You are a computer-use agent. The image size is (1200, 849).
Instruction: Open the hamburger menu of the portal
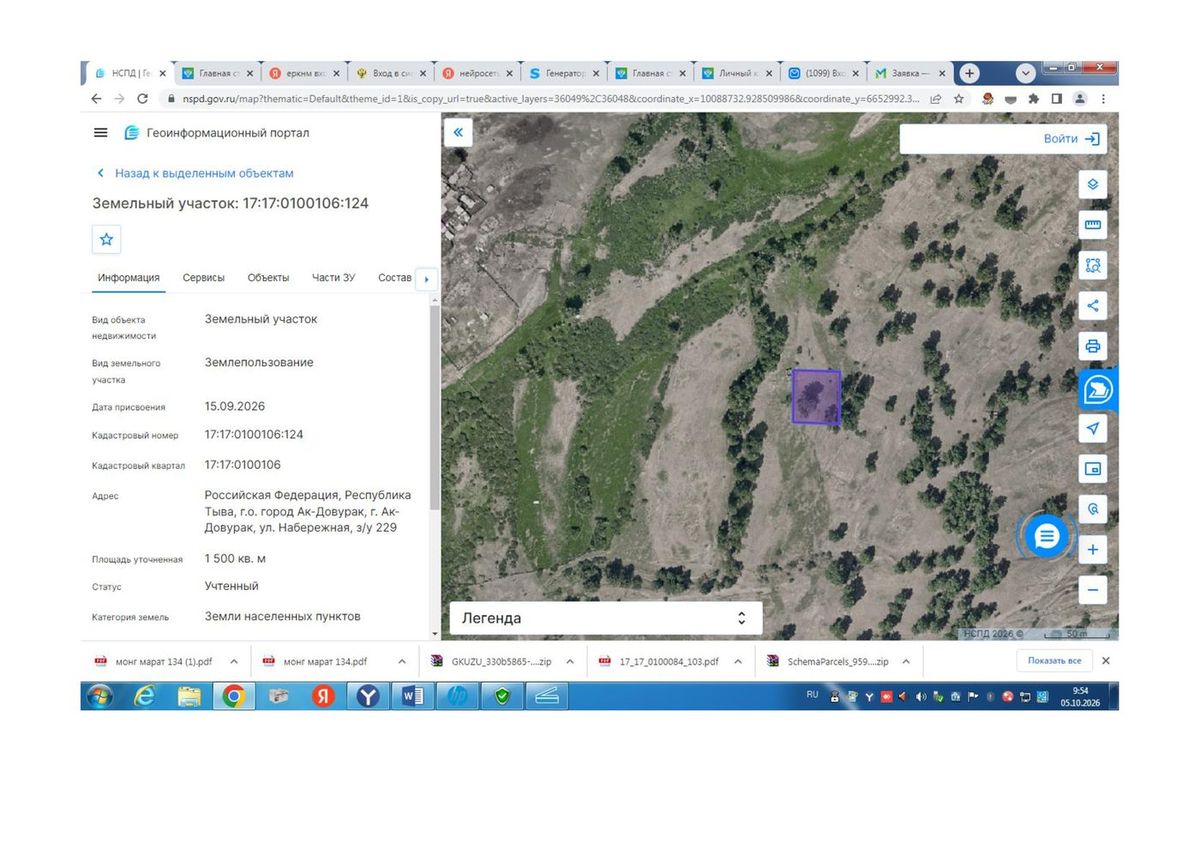pyautogui.click(x=100, y=133)
